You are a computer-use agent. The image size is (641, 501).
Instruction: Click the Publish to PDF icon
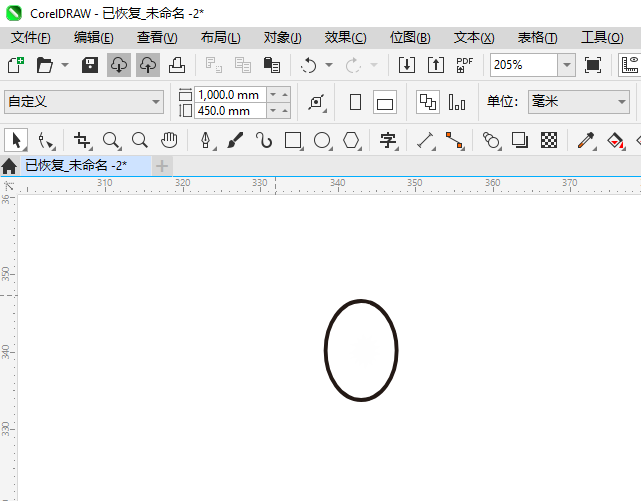[464, 65]
